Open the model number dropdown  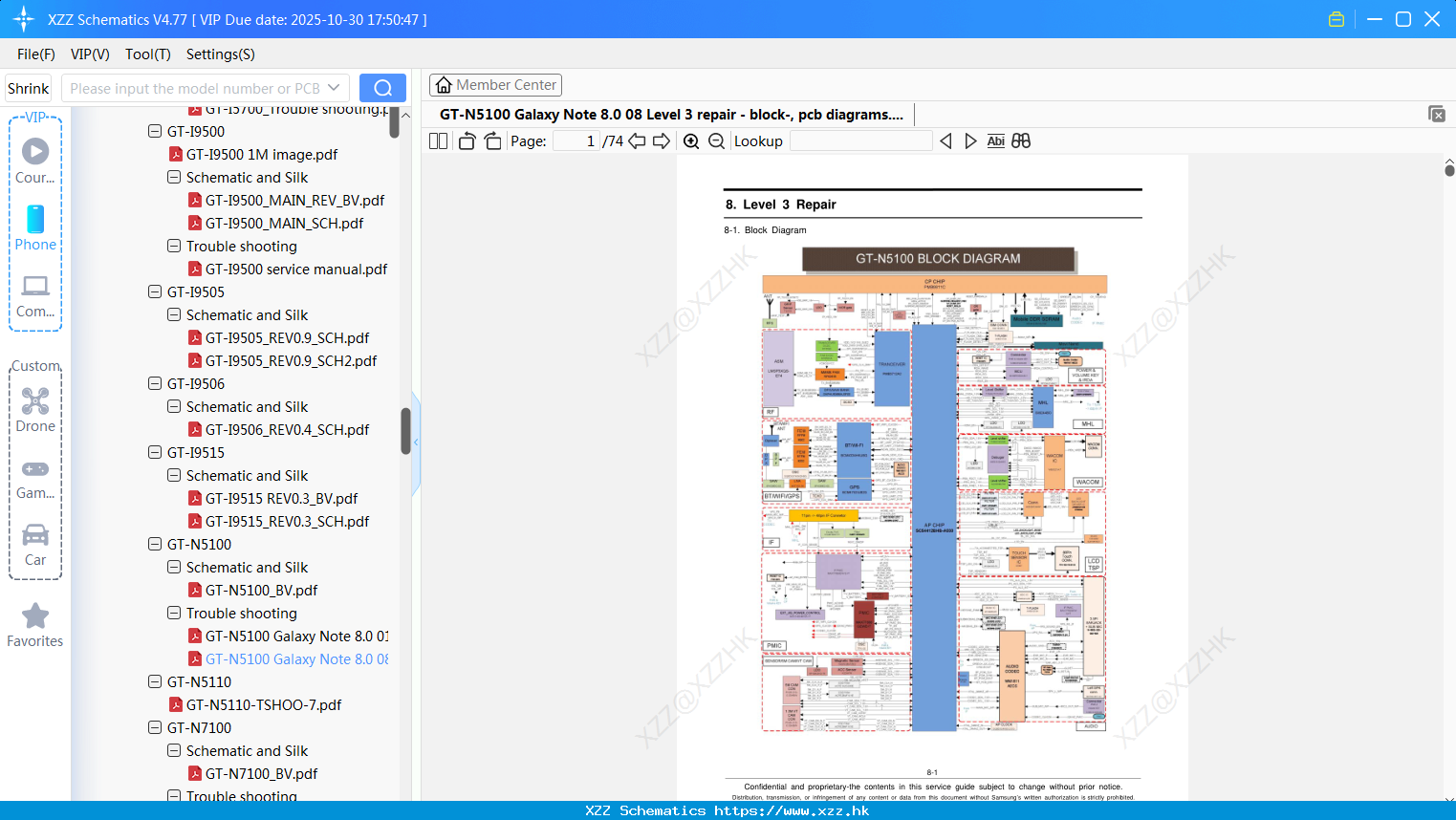pos(334,88)
